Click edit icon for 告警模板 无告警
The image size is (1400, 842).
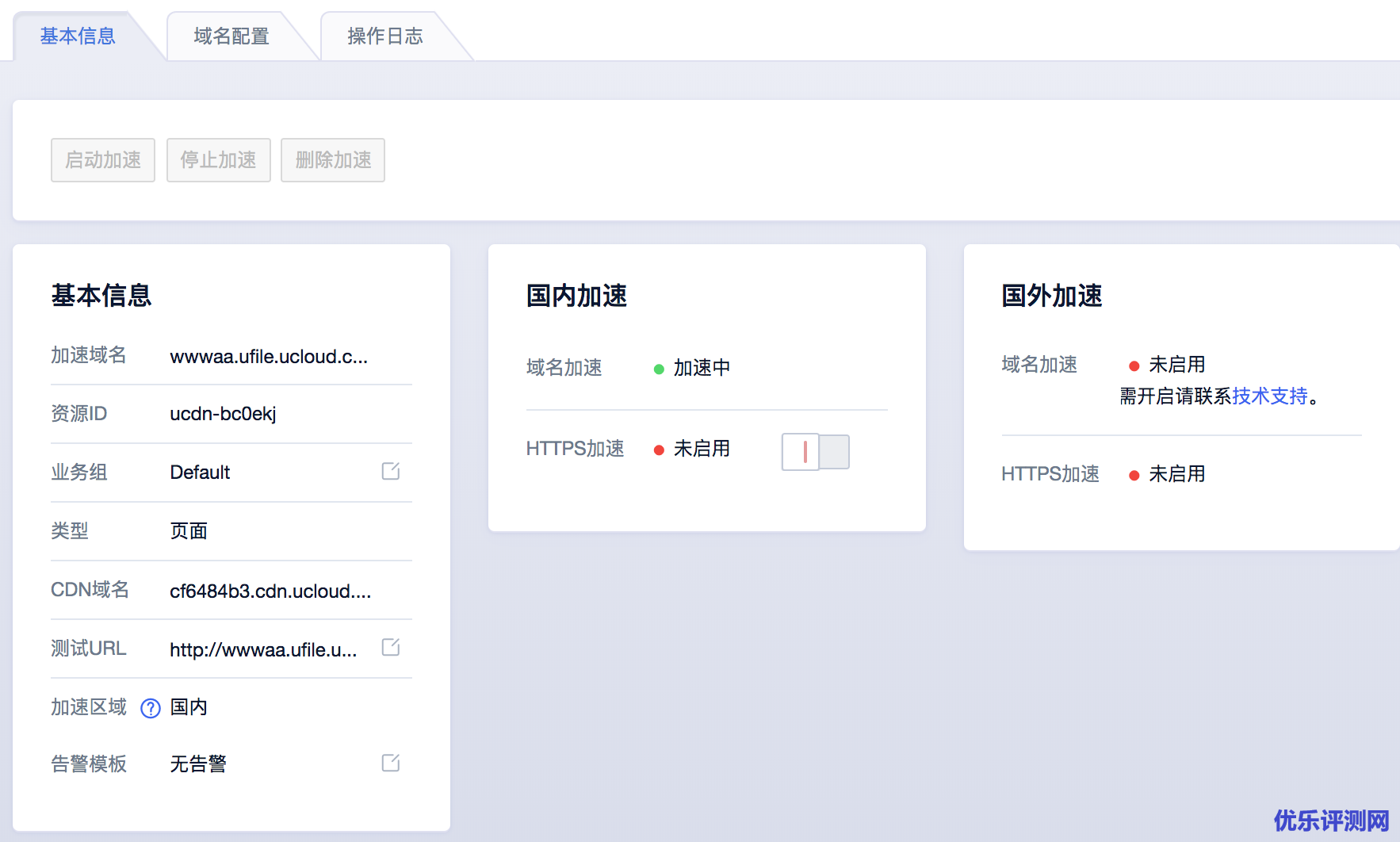click(390, 763)
